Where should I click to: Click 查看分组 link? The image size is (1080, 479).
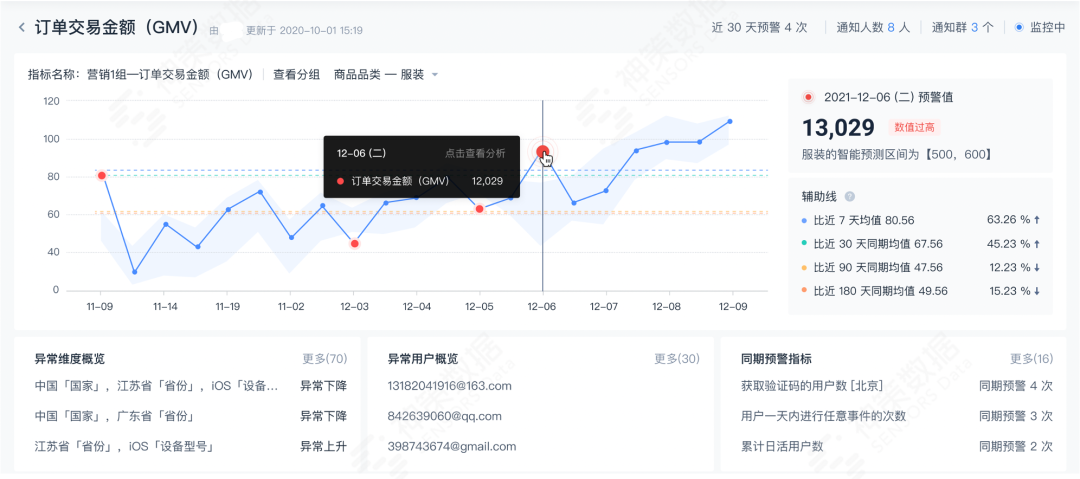[297, 74]
